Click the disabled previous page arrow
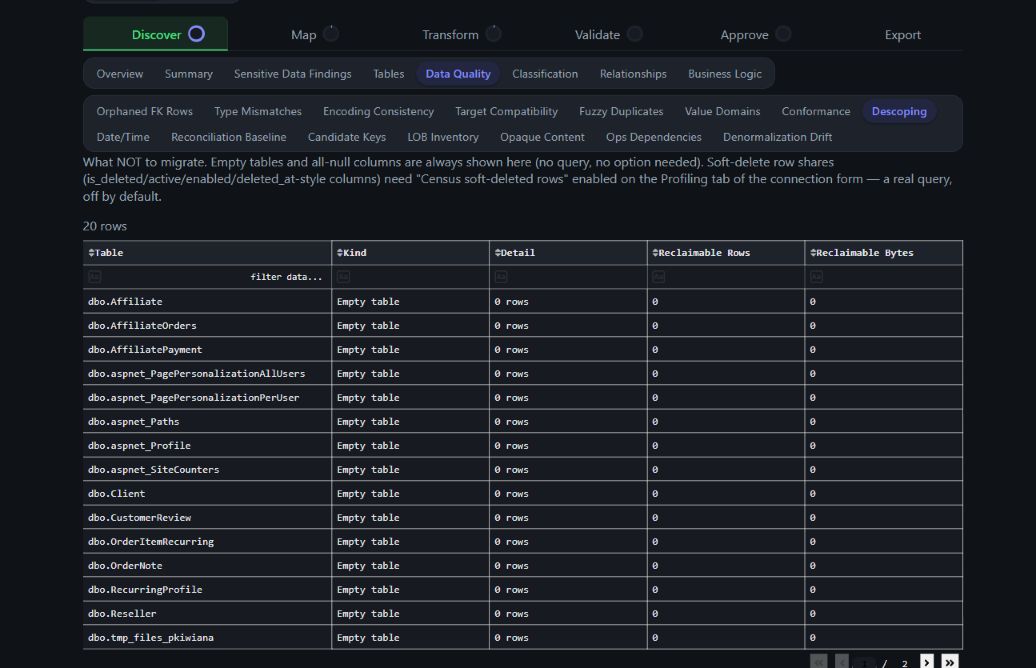1036x668 pixels. [842, 661]
